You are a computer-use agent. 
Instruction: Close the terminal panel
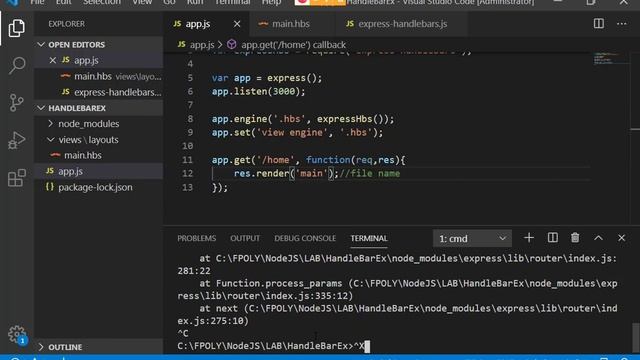pyautogui.click(x=621, y=238)
